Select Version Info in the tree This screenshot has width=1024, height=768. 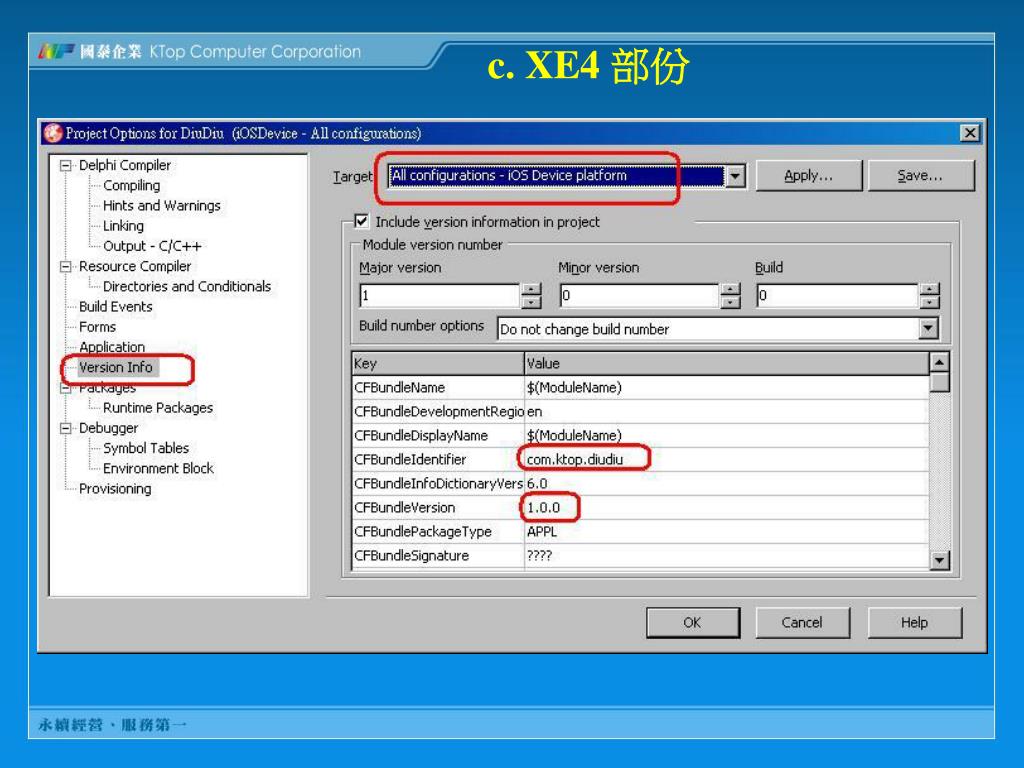tap(116, 368)
